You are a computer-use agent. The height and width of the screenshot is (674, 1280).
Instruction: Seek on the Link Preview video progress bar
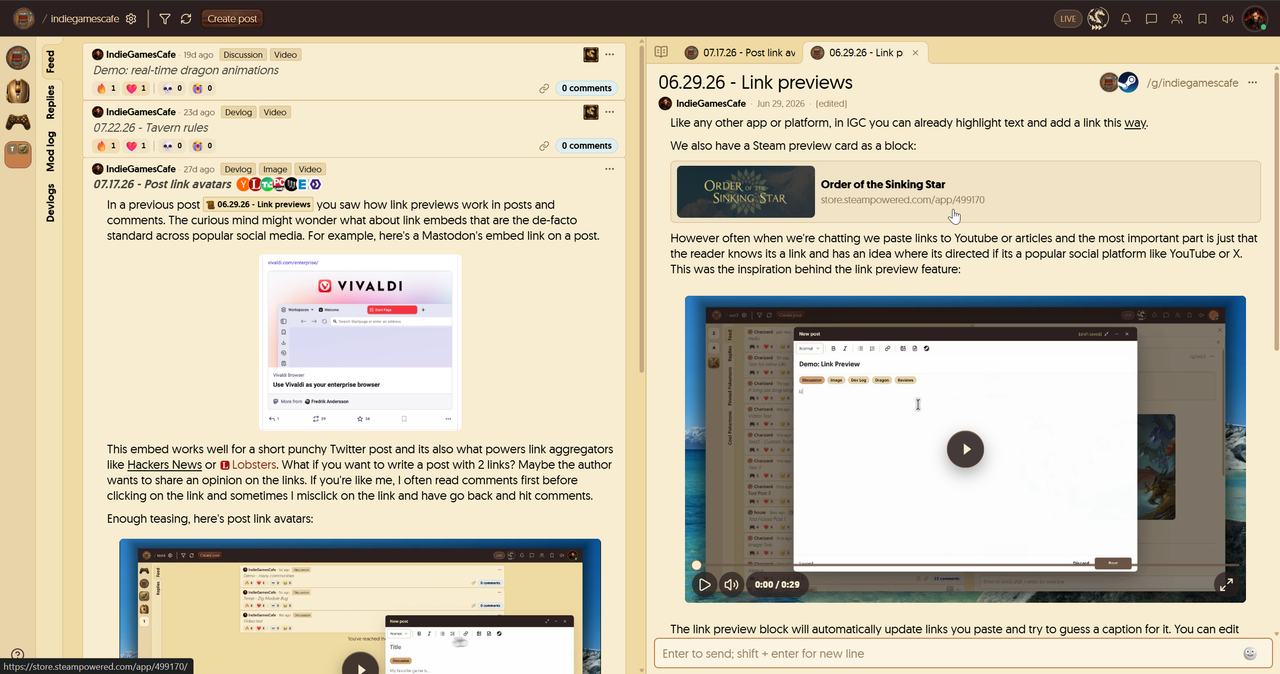[965, 565]
